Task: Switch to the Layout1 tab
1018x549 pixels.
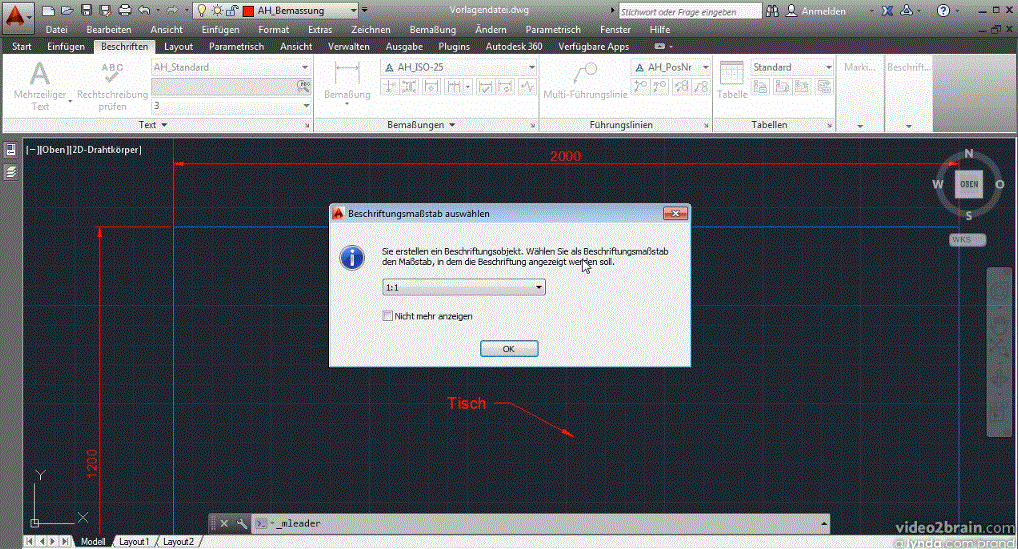Action: (134, 541)
